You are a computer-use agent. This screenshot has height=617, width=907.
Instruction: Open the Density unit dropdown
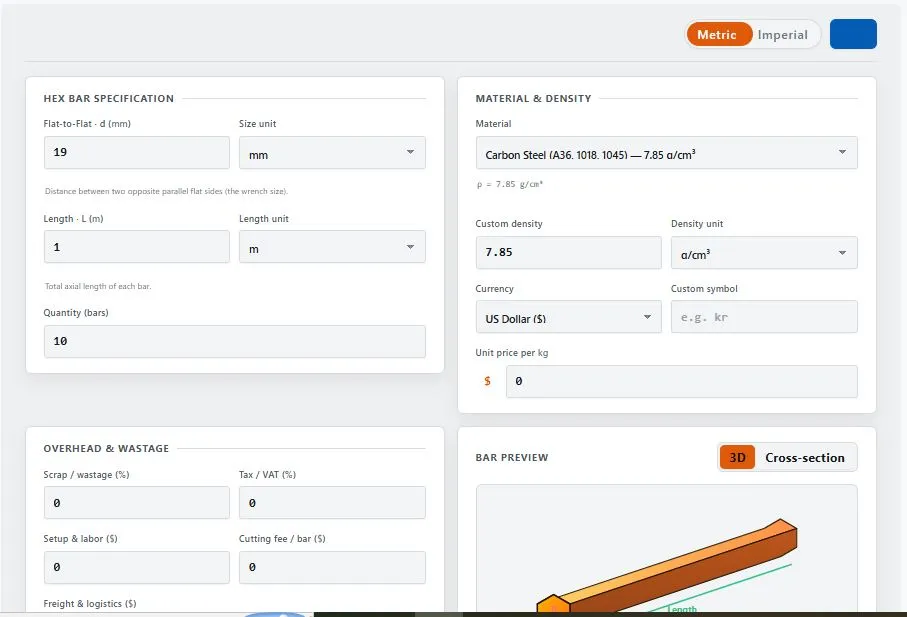(x=764, y=252)
